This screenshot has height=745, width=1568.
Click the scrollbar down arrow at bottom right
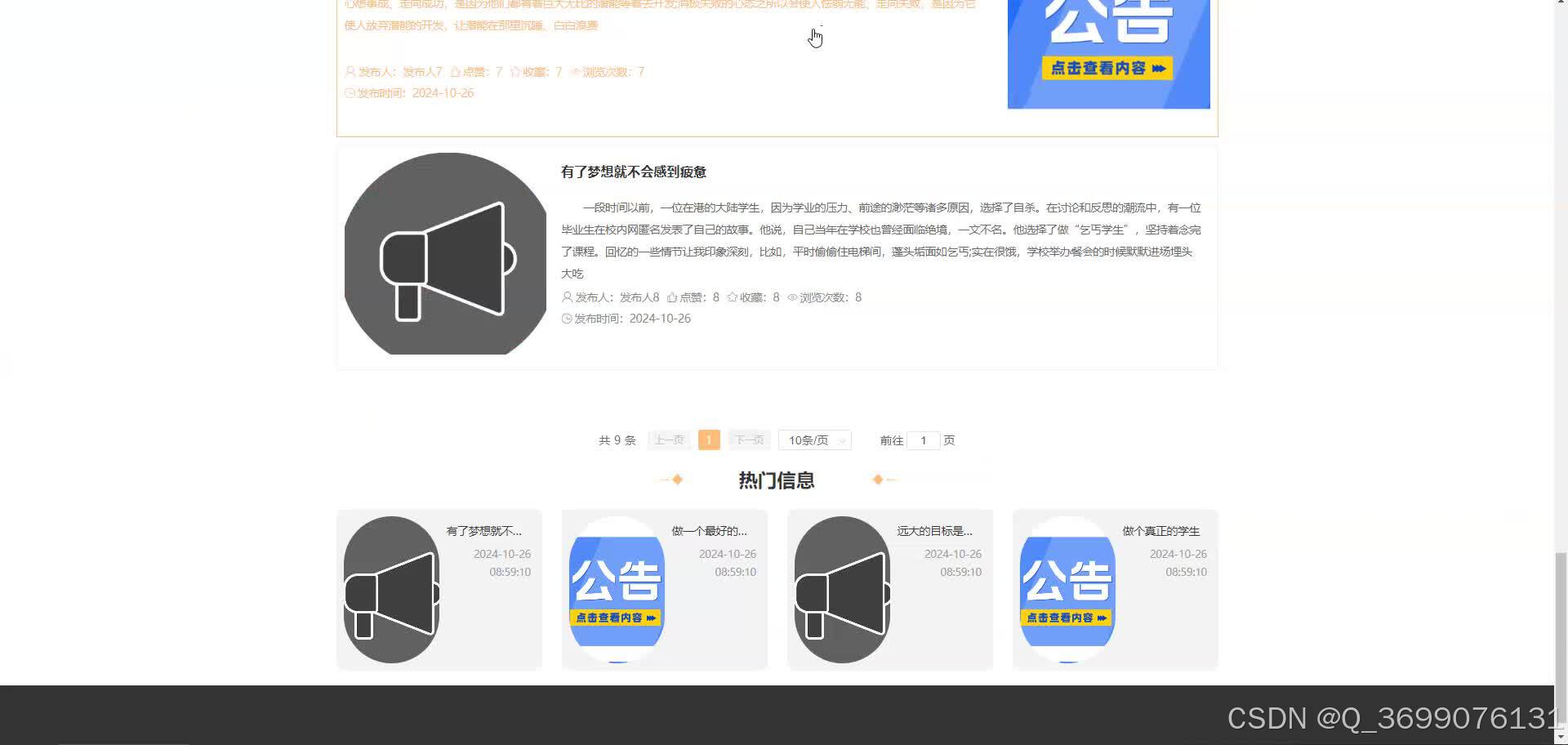[x=1561, y=738]
